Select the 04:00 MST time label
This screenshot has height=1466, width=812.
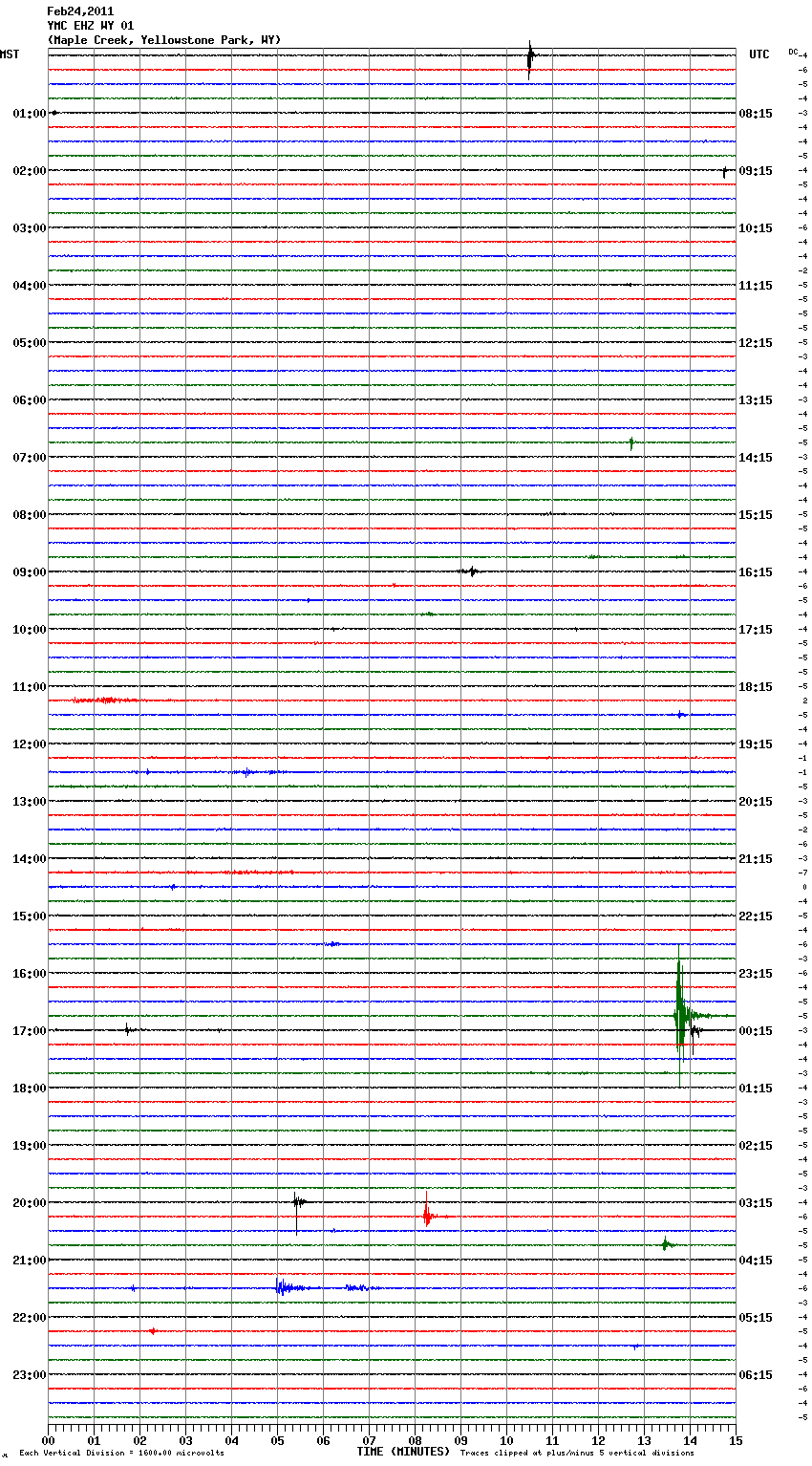tap(30, 286)
